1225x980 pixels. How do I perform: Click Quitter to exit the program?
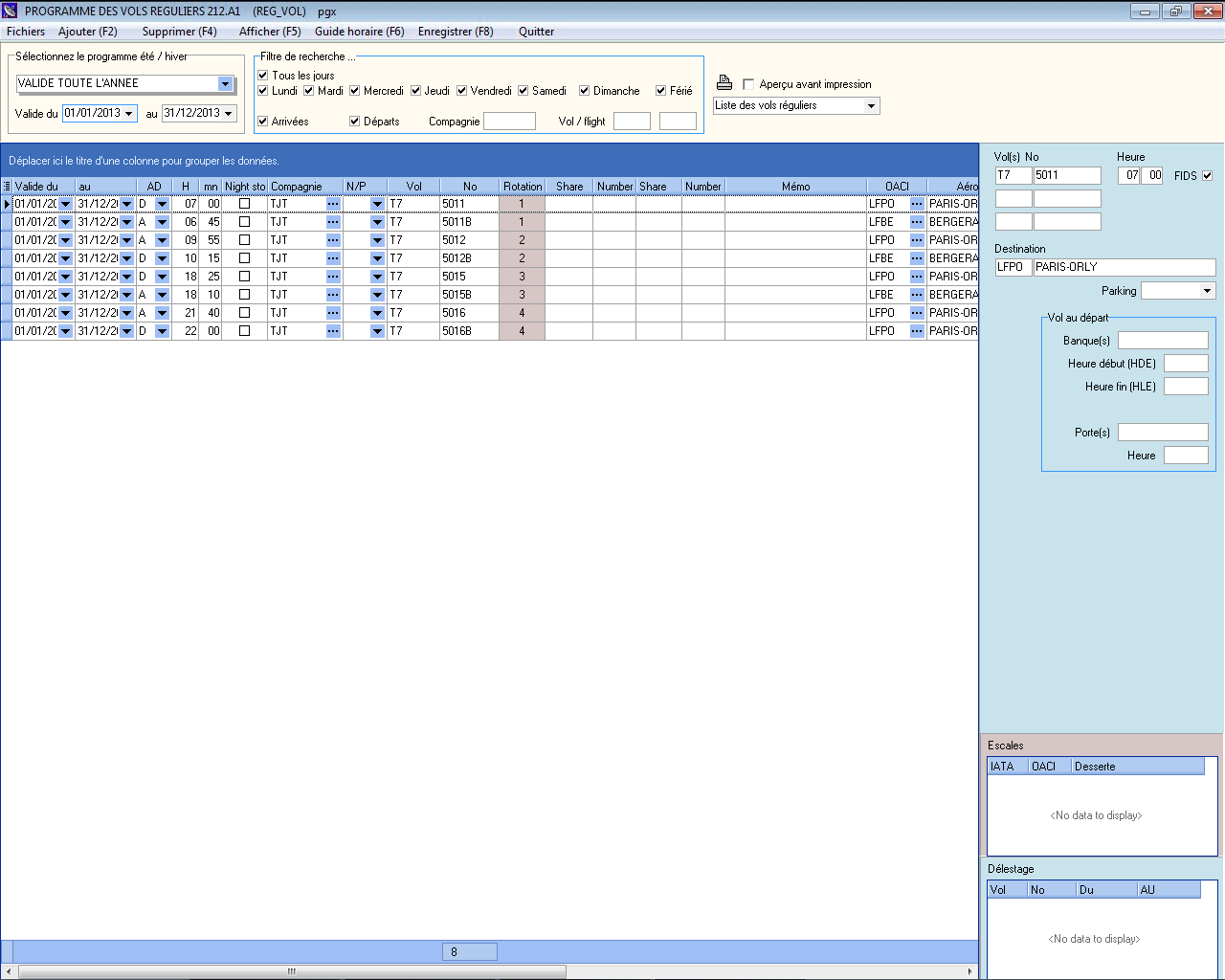(x=536, y=32)
